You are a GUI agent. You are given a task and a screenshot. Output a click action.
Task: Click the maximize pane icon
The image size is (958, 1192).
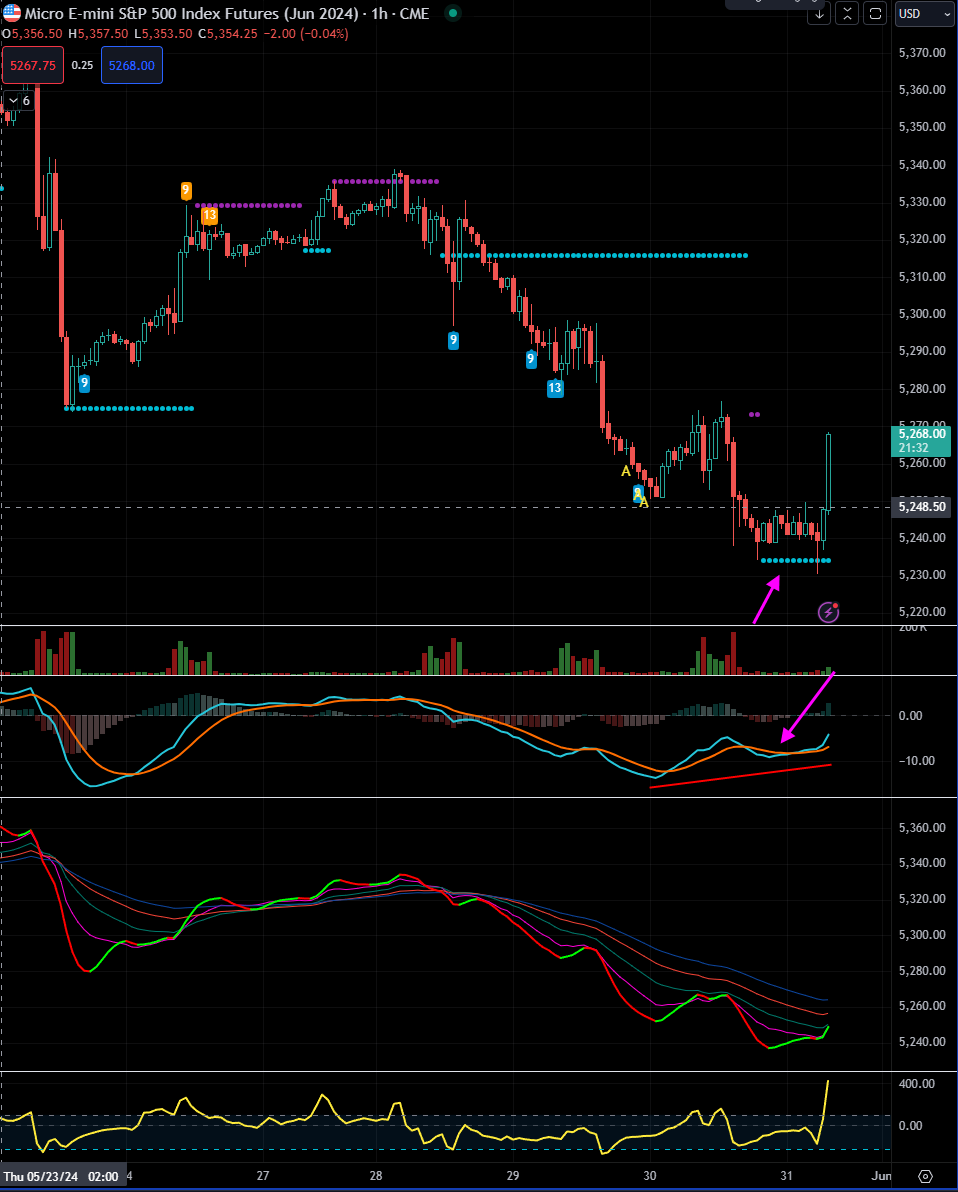875,14
